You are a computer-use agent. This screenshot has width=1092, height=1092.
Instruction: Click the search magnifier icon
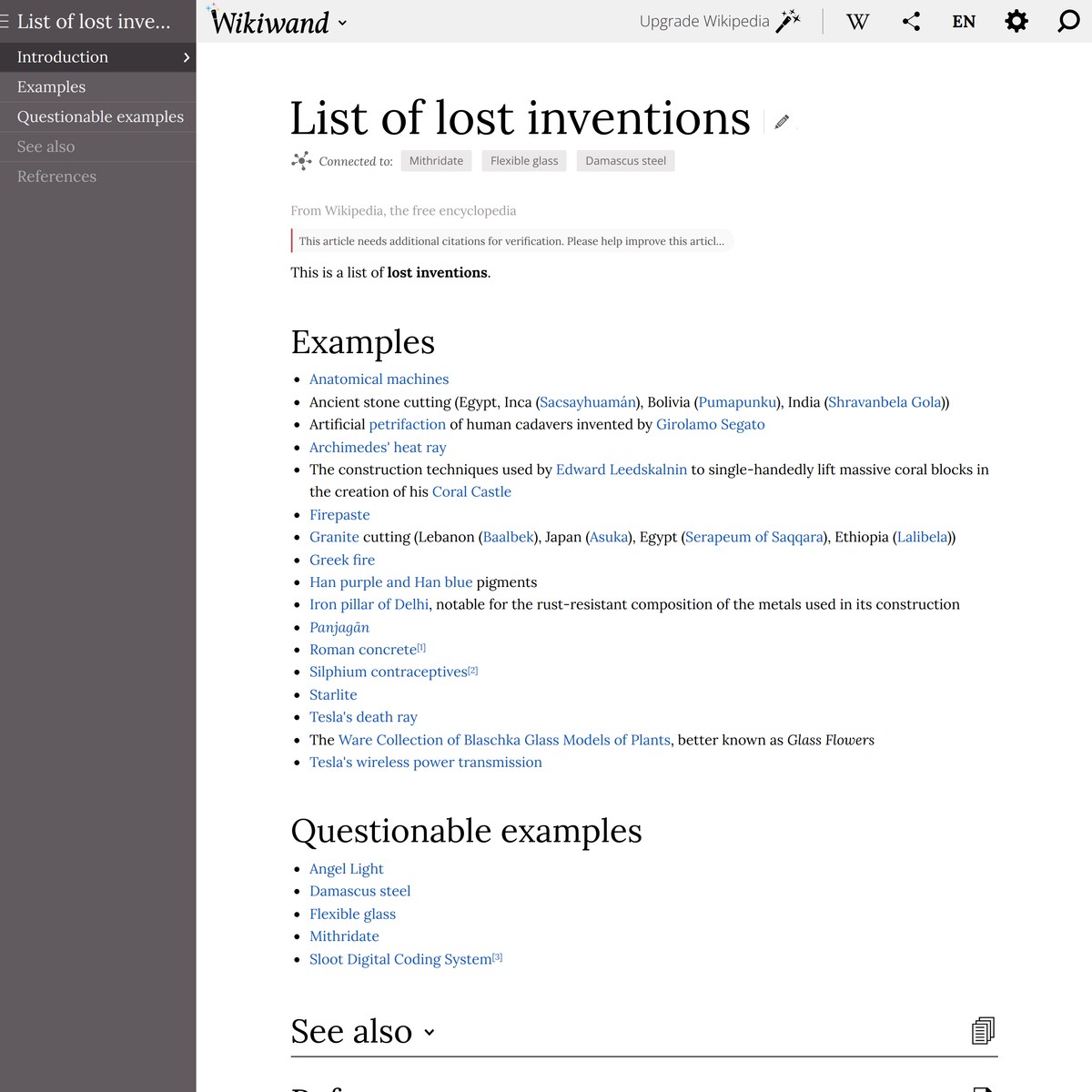[x=1068, y=22]
